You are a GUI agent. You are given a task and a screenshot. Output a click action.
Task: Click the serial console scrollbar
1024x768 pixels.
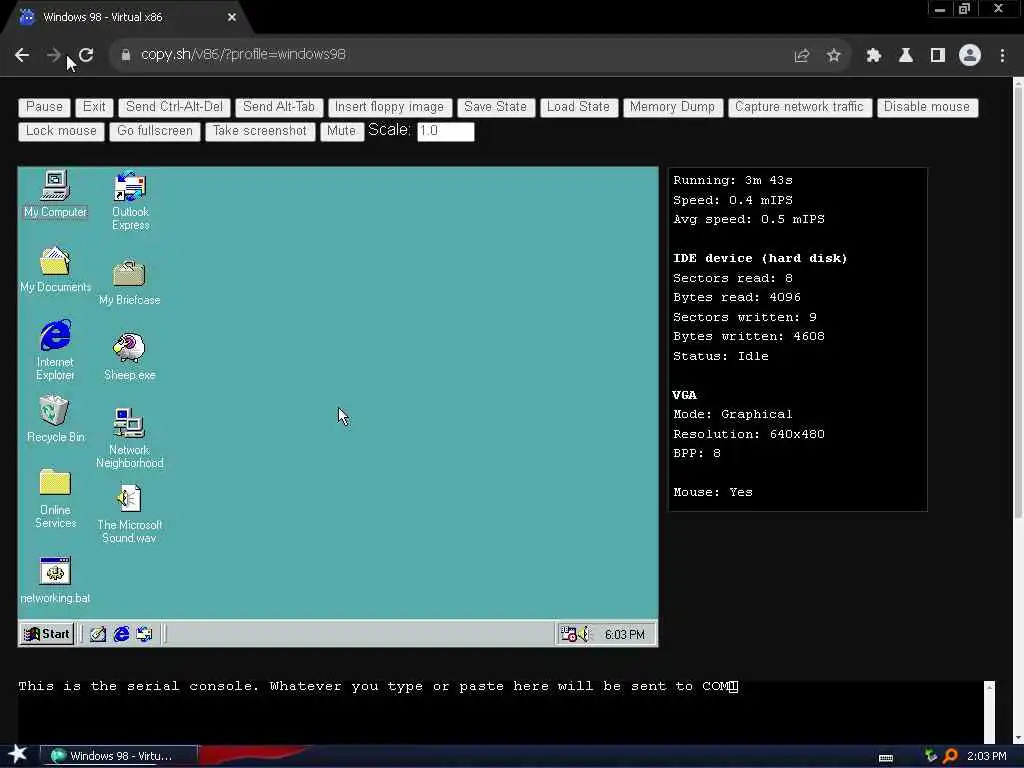tap(989, 712)
